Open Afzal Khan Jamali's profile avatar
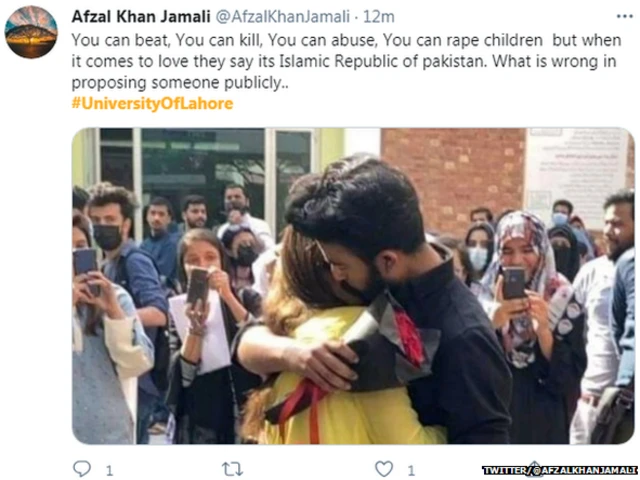640x480 pixels. [x=31, y=32]
